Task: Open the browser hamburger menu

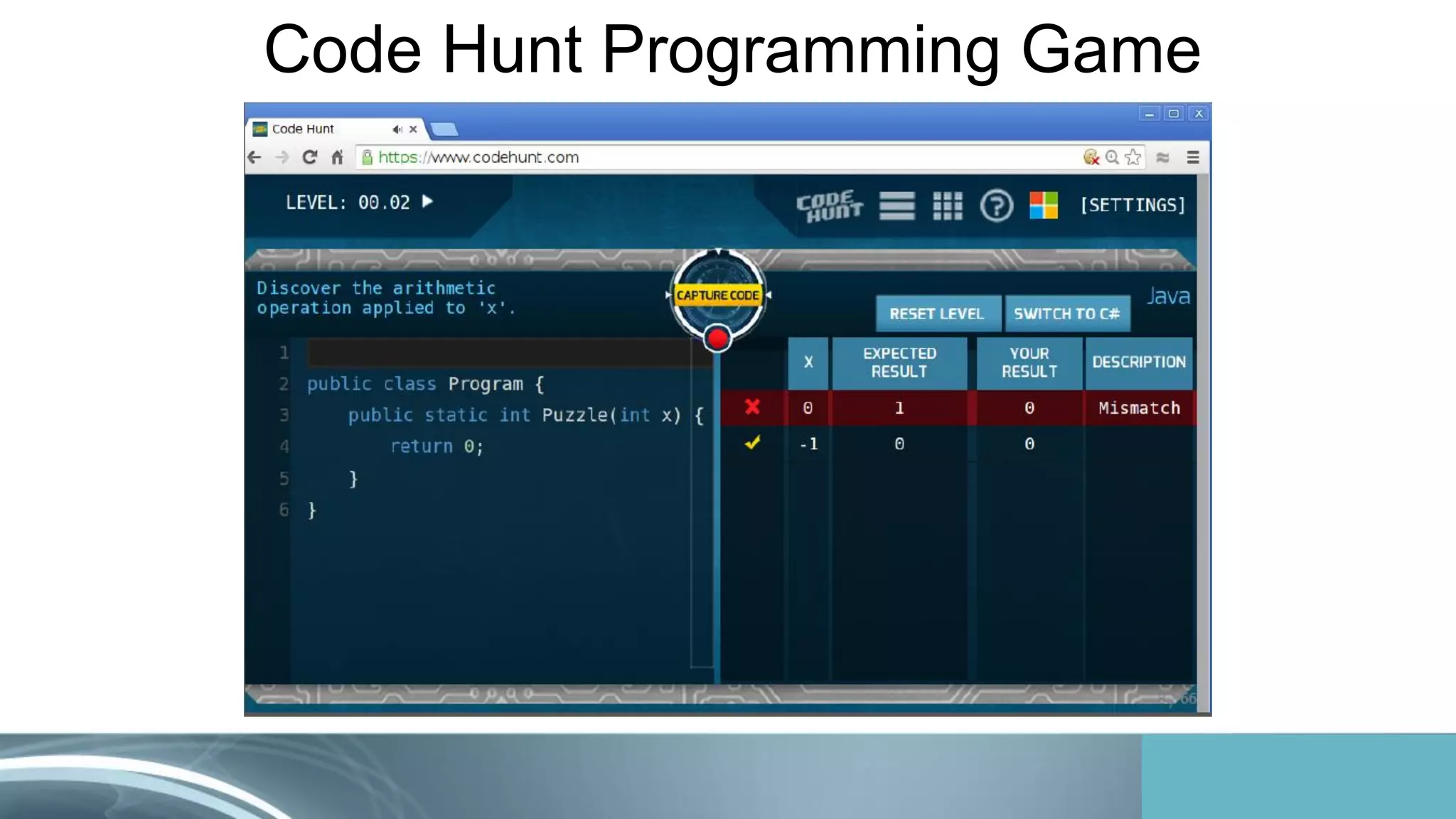Action: [1193, 157]
